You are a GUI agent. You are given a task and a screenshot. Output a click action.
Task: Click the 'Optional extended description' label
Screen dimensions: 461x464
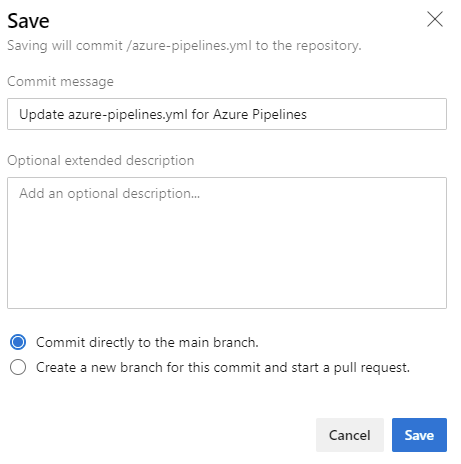point(101,161)
